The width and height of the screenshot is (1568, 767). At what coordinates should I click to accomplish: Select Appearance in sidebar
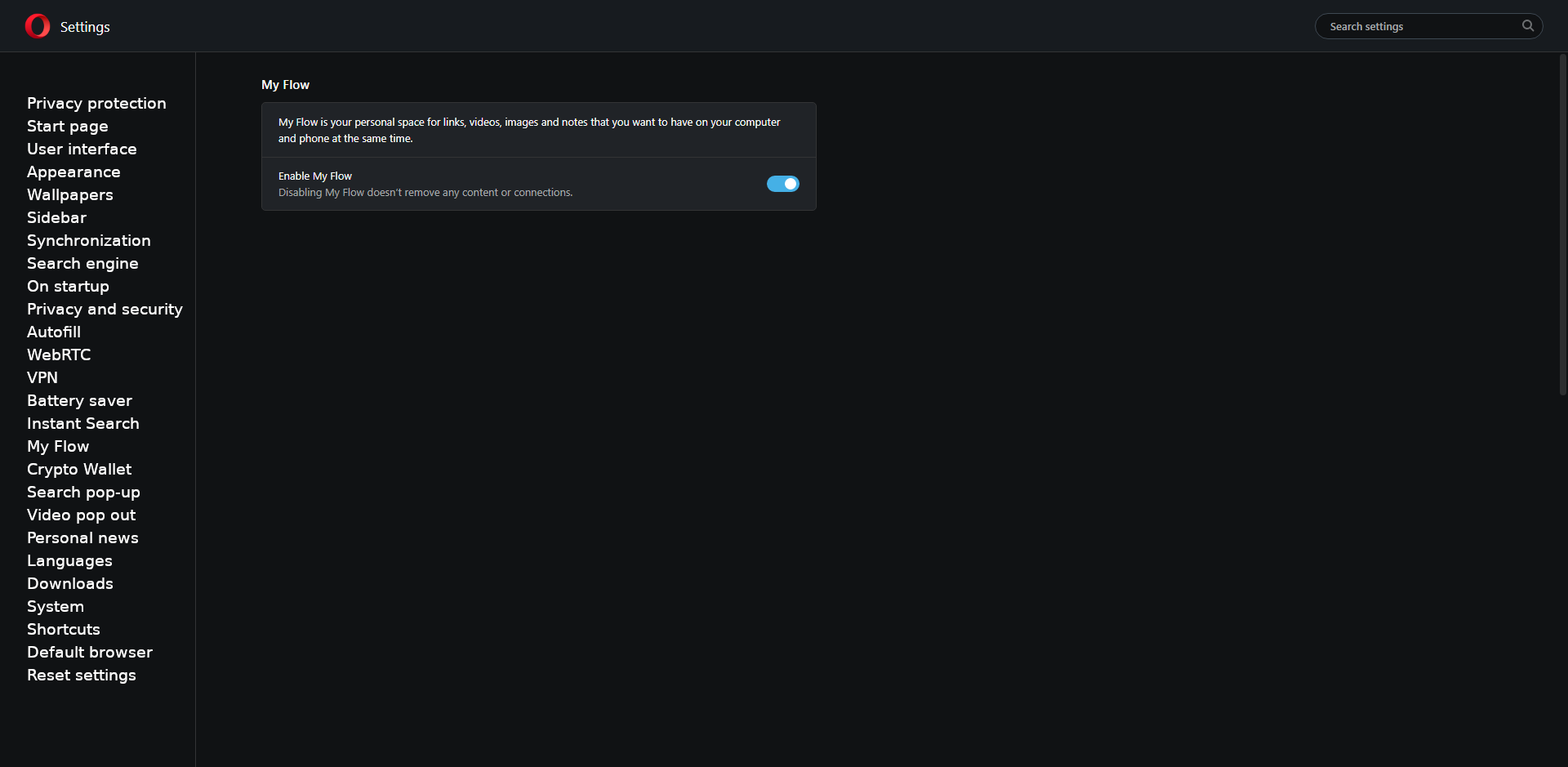73,172
